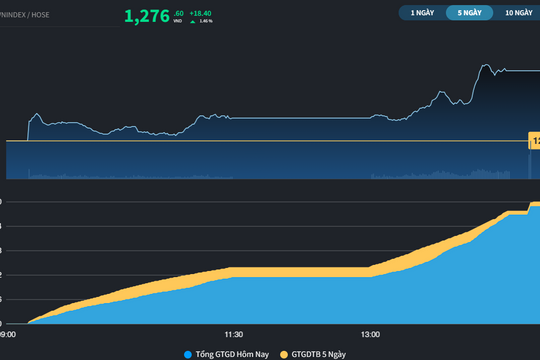Click the VND currency label
Screen dimensions: 540x360
coord(177,21)
